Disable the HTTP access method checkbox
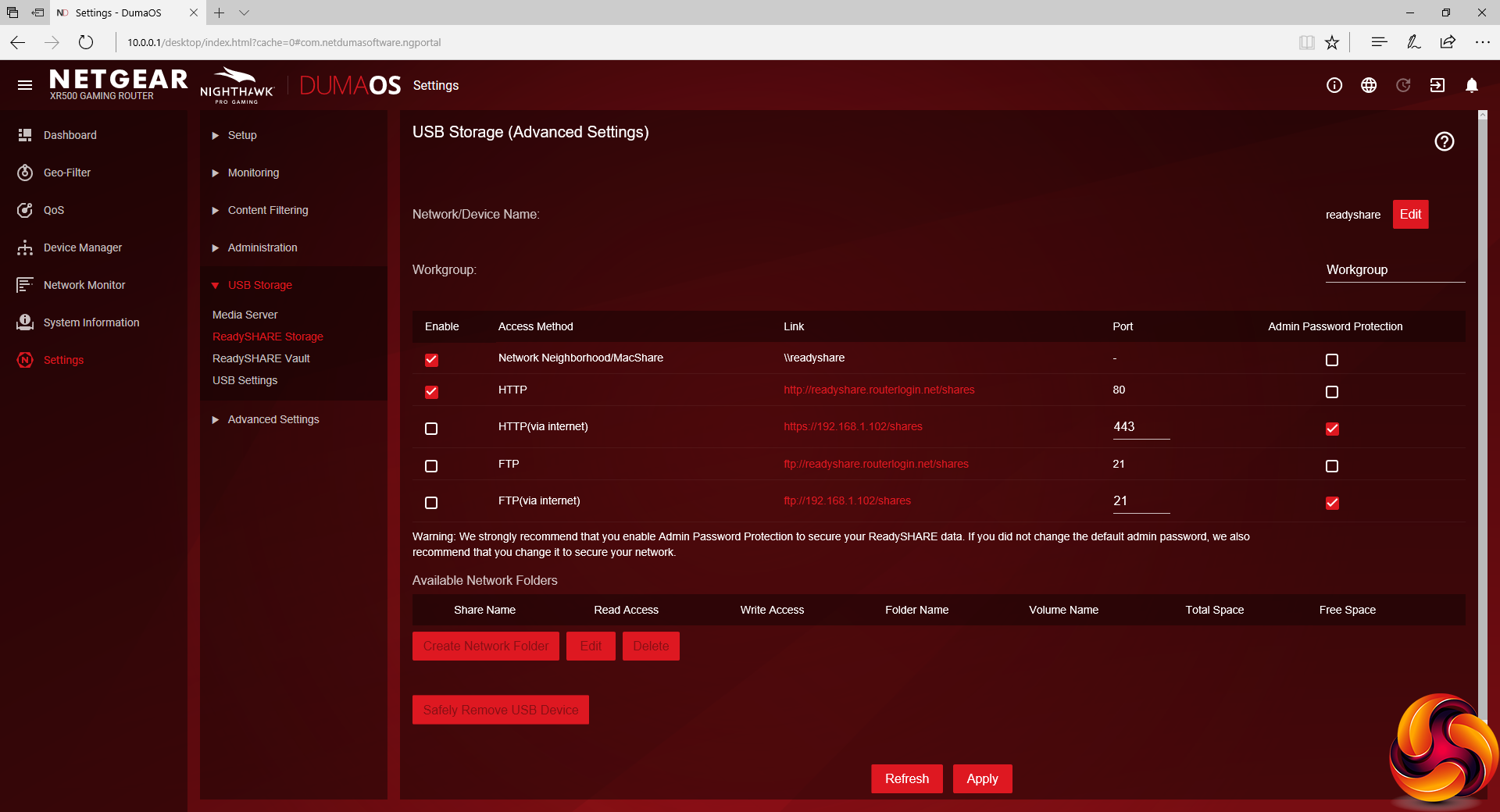Viewport: 1500px width, 812px height. (x=431, y=392)
